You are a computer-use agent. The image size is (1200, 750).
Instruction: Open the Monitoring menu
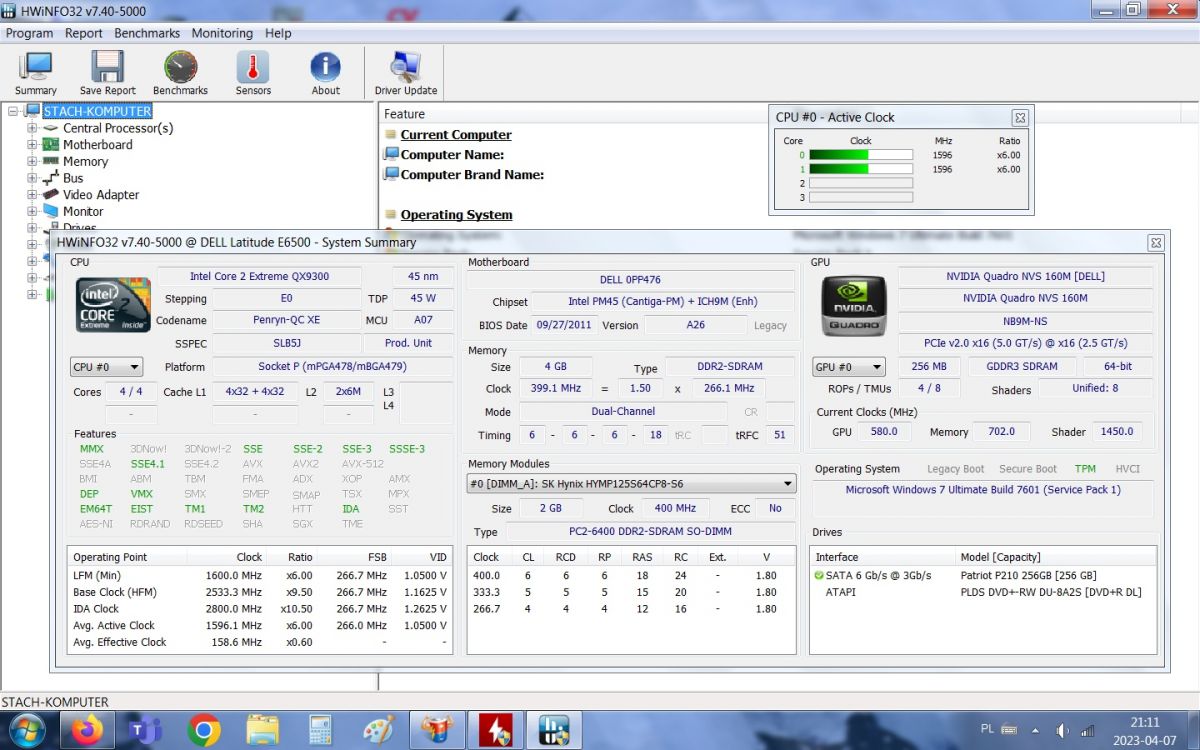[x=222, y=33]
